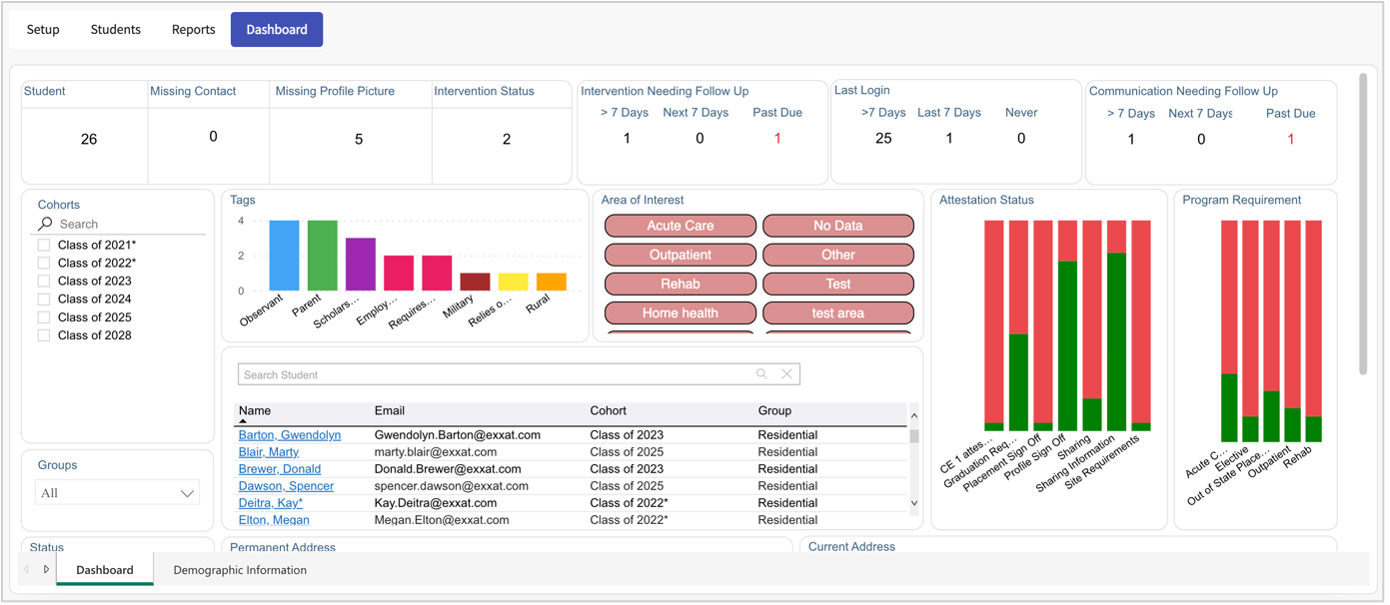Clear the Search Student box with the X
1390x605 pixels.
click(x=787, y=374)
